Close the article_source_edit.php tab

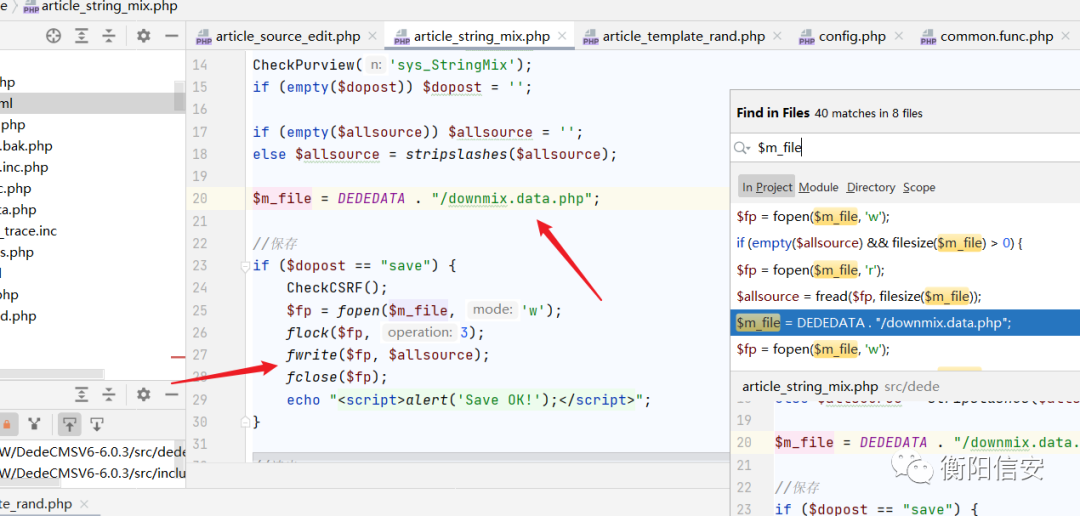tap(373, 36)
